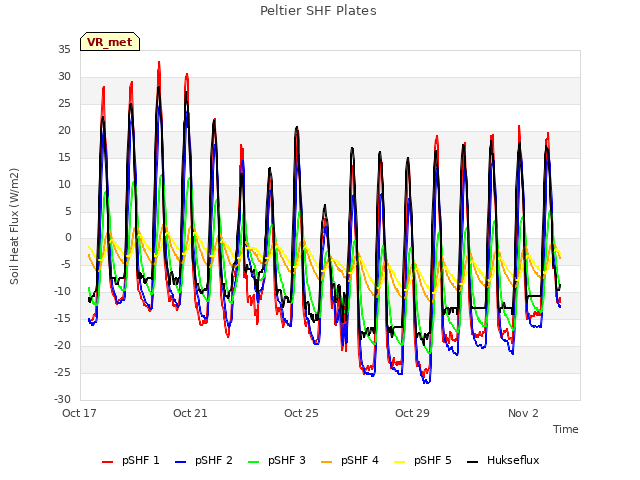Toggle the pSHF 4 legend label

[360, 460]
